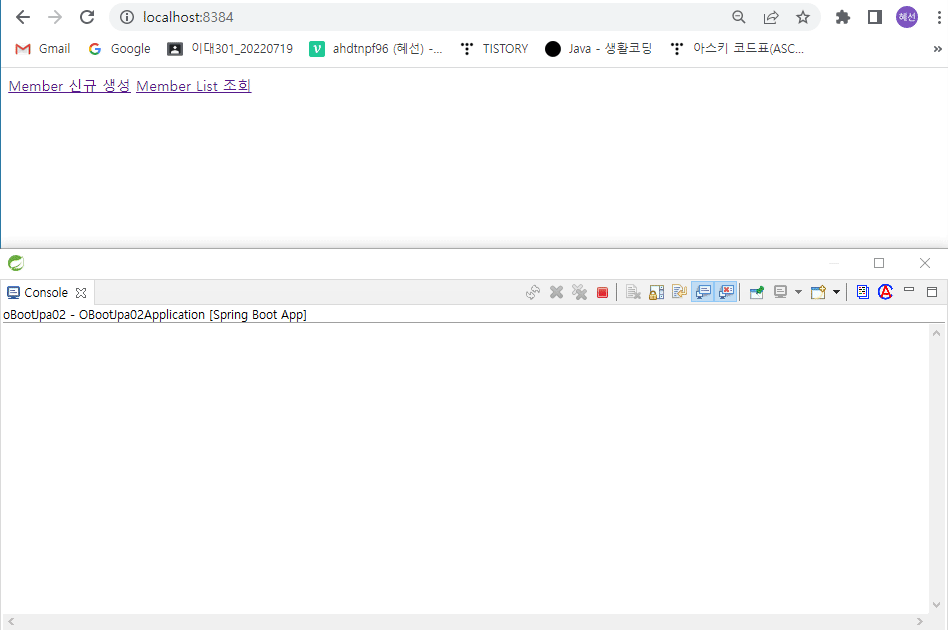Click Open Console icon
The image size is (948, 630).
pos(818,293)
